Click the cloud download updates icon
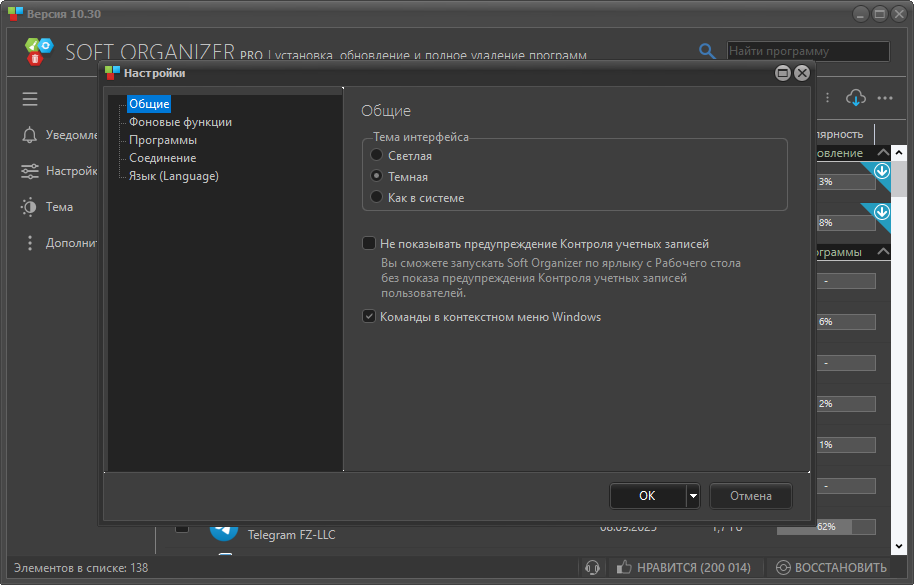 [x=856, y=98]
